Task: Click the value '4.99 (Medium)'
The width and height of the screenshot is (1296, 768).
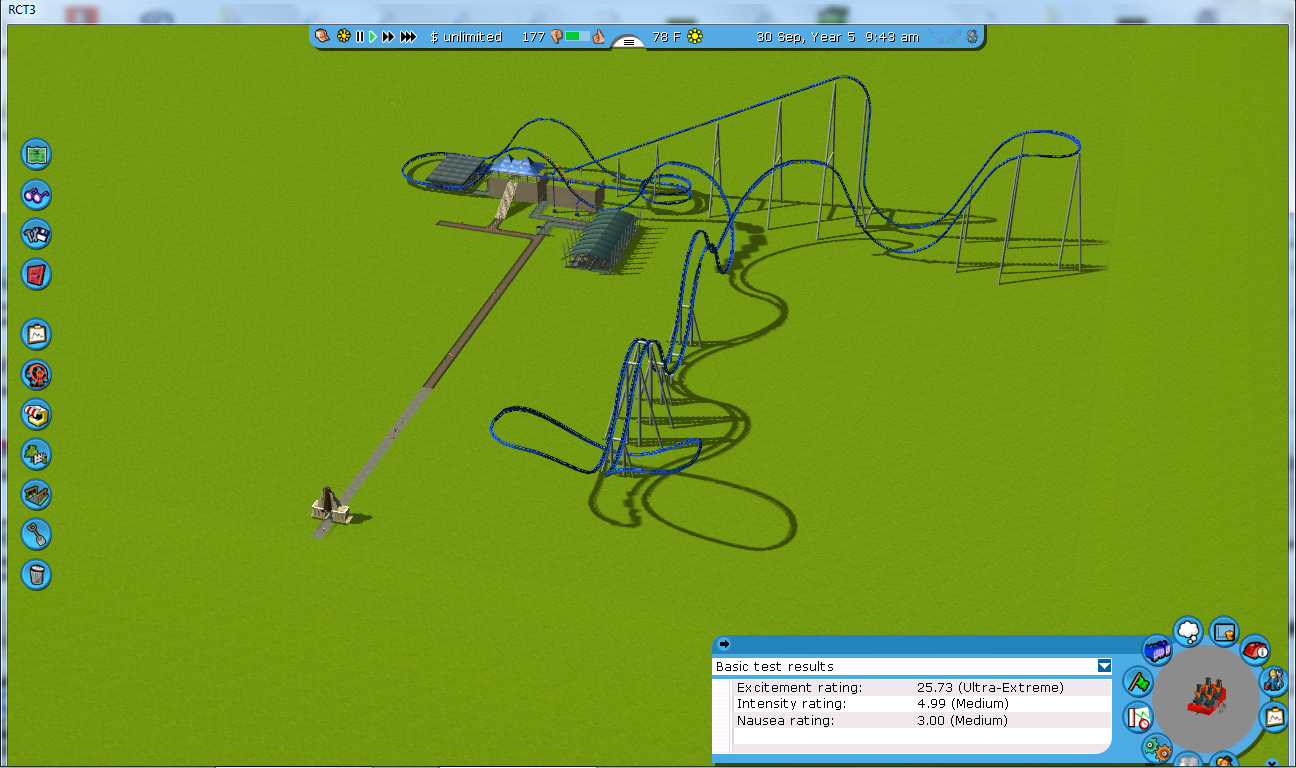Action: click(962, 704)
